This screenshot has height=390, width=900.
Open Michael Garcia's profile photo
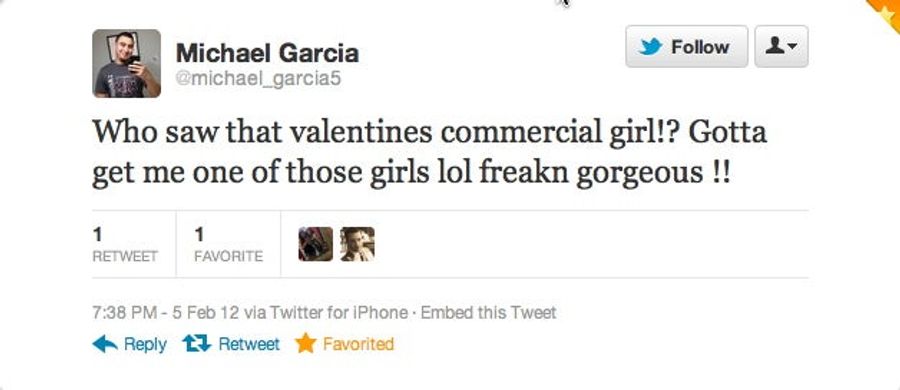click(x=126, y=63)
